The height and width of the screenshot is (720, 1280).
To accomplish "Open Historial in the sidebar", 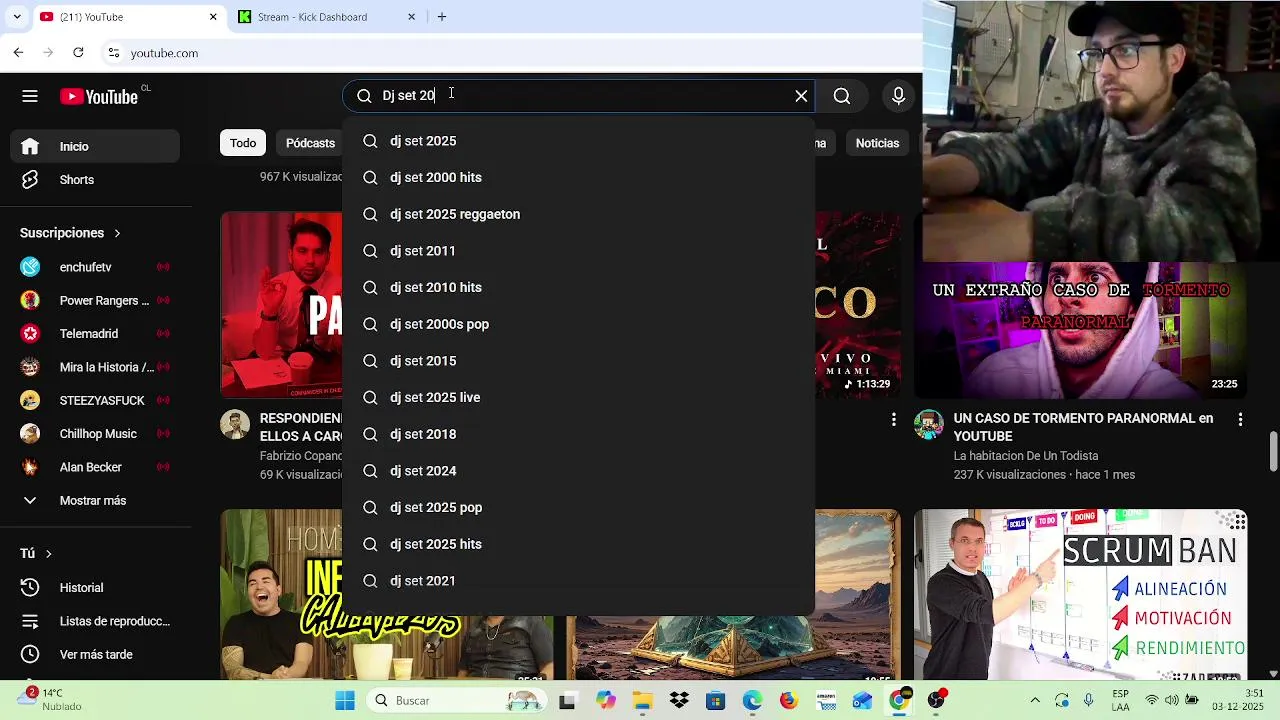I will point(96,588).
